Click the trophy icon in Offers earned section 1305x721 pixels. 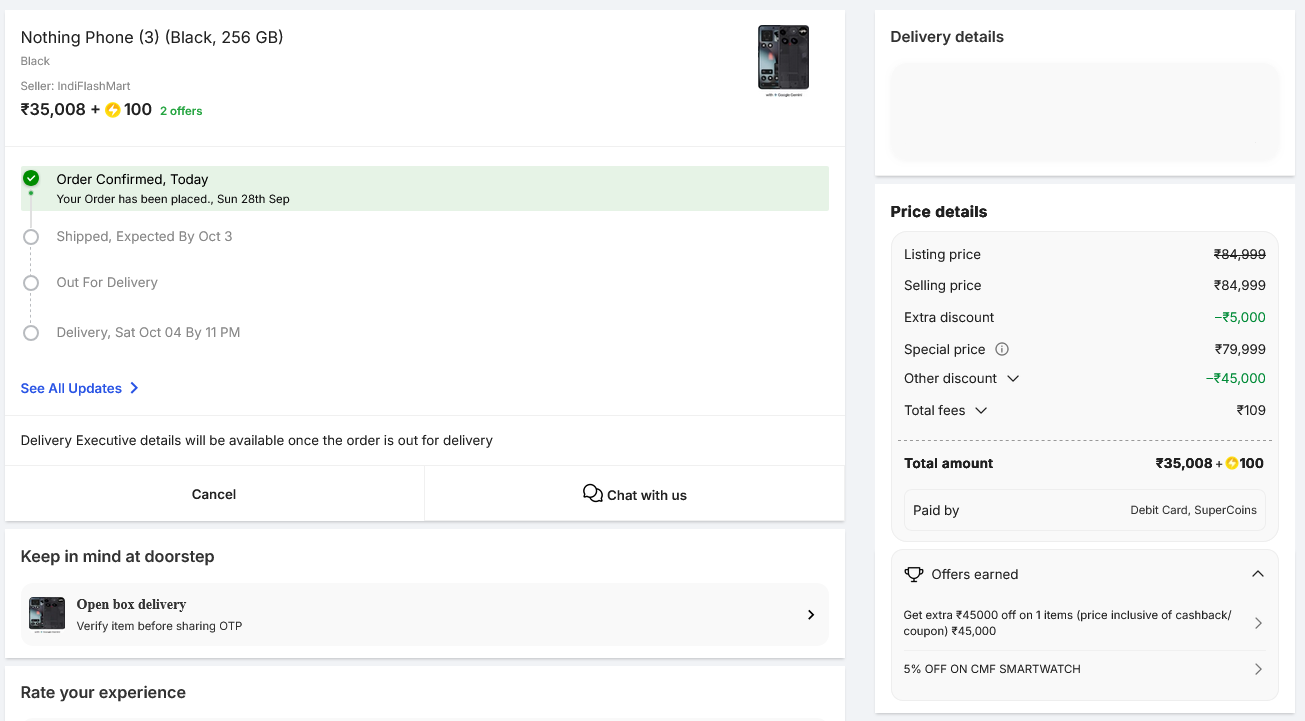[x=913, y=573]
